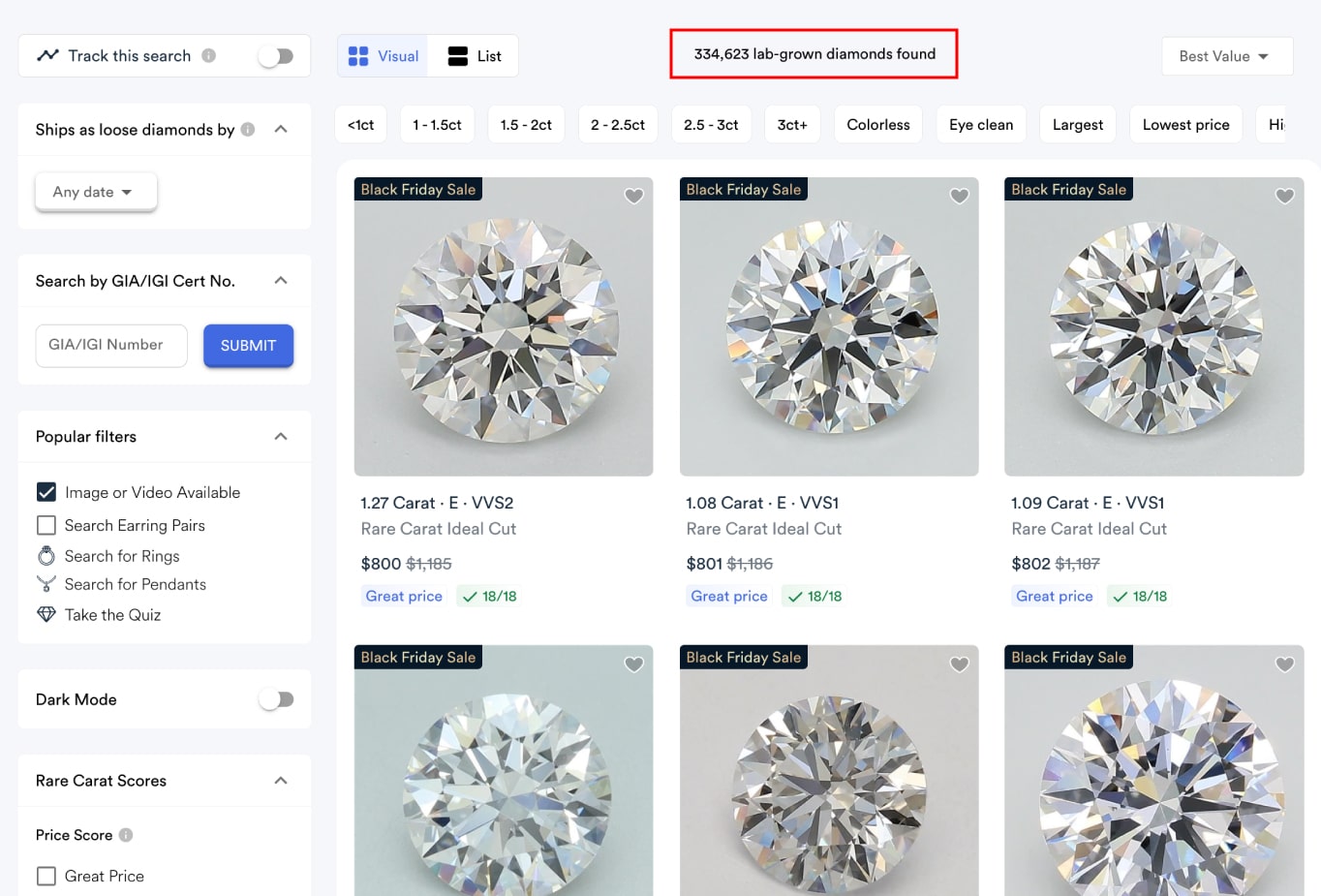Apply the Colorless filter chip
This screenshot has height=896, width=1321.
pyautogui.click(x=877, y=124)
